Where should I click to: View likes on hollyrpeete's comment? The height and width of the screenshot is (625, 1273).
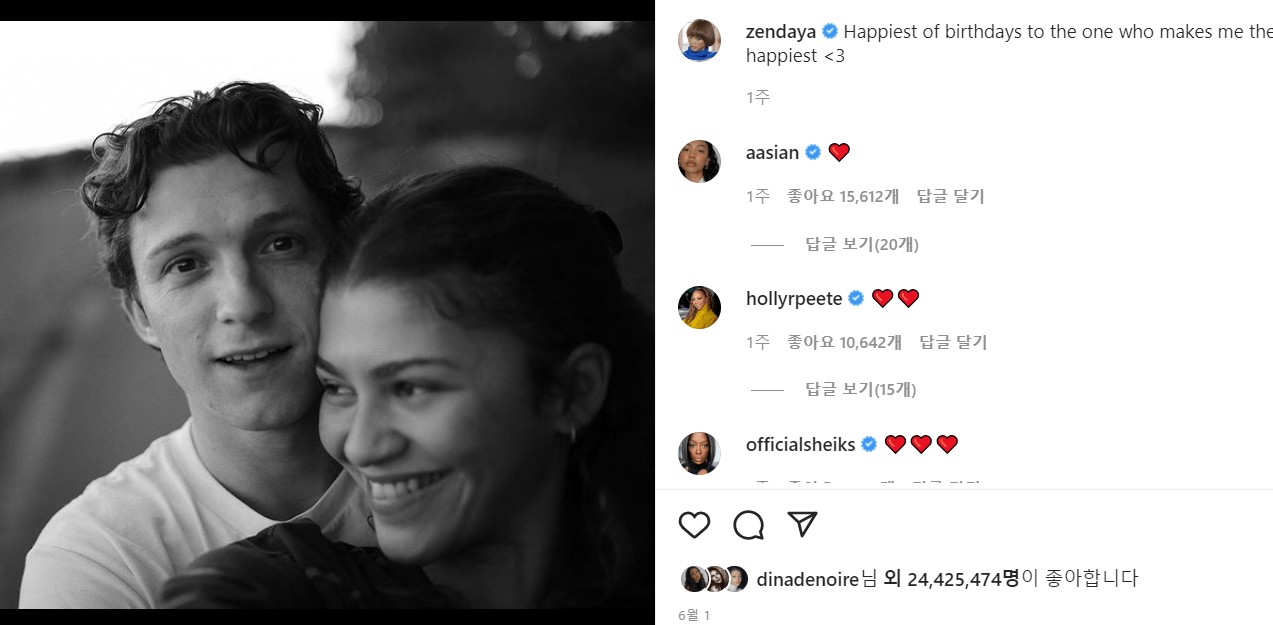pyautogui.click(x=844, y=342)
